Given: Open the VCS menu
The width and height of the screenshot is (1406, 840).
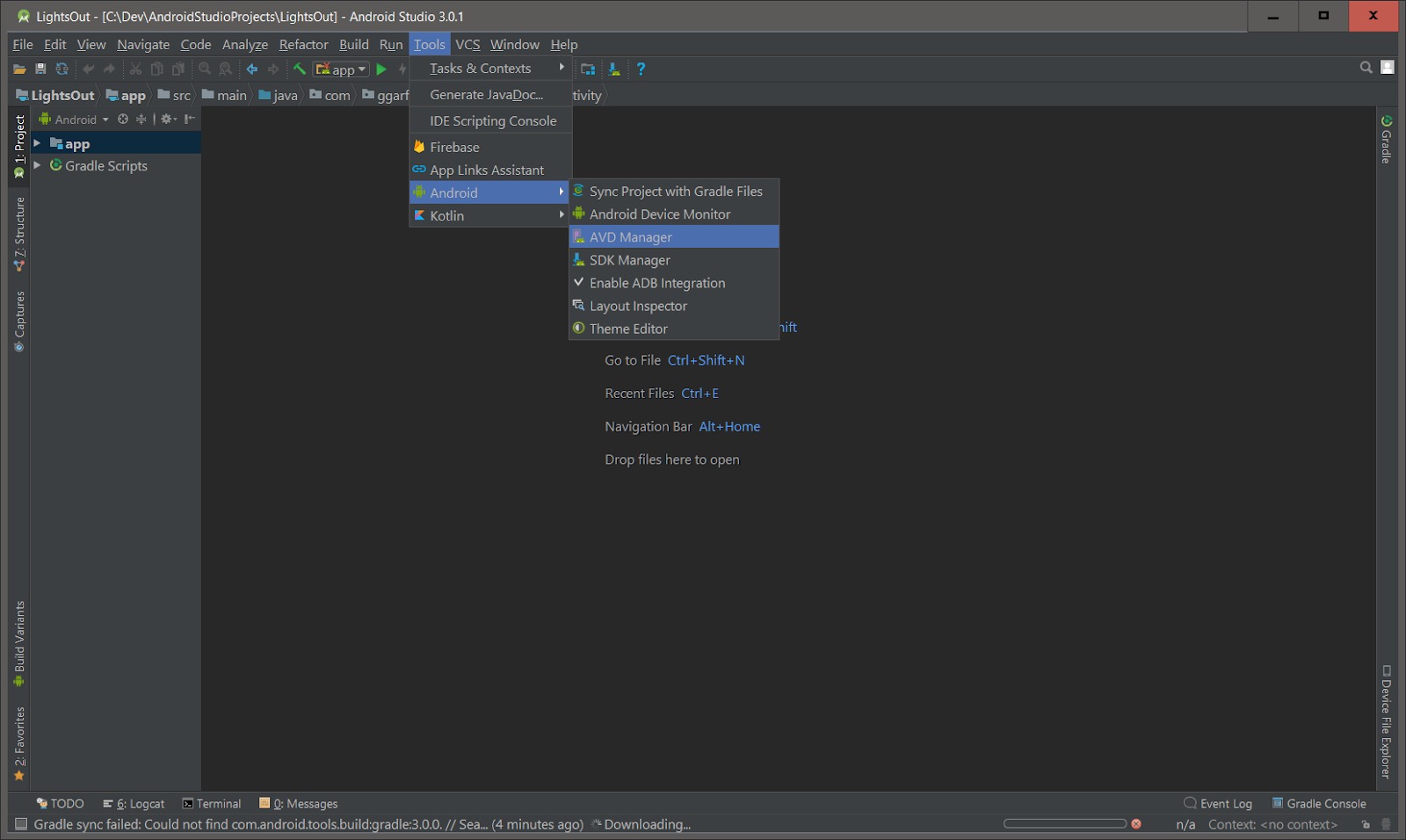Looking at the screenshot, I should (x=467, y=44).
